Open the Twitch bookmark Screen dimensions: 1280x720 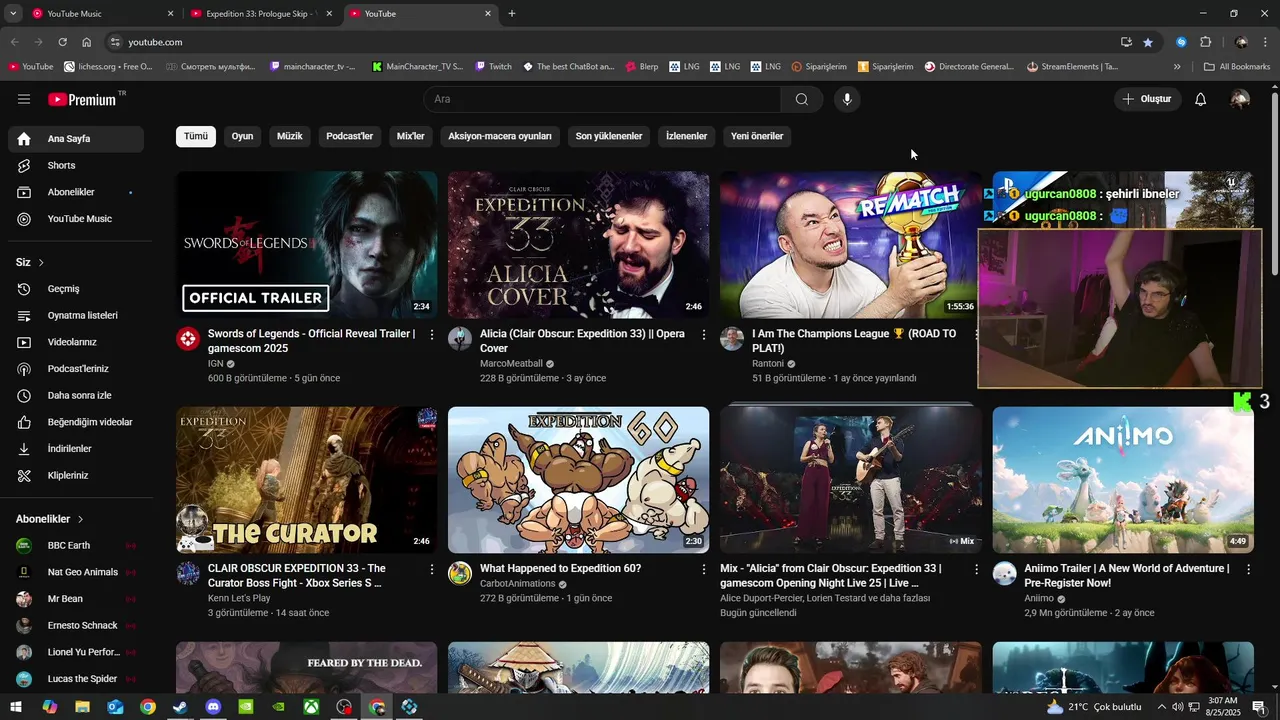click(x=494, y=67)
